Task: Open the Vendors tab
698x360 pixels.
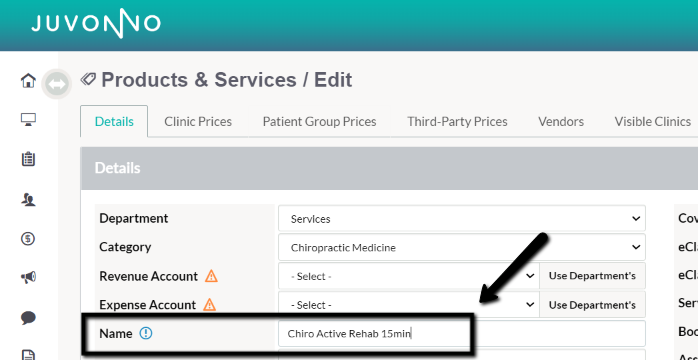Action: tap(561, 121)
